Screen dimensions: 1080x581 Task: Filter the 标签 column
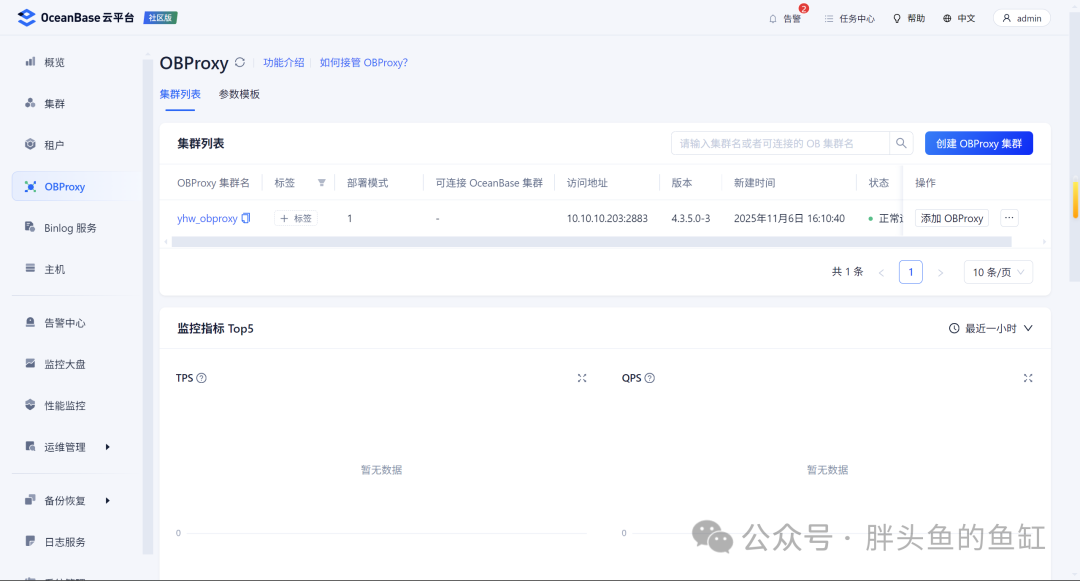[322, 182]
